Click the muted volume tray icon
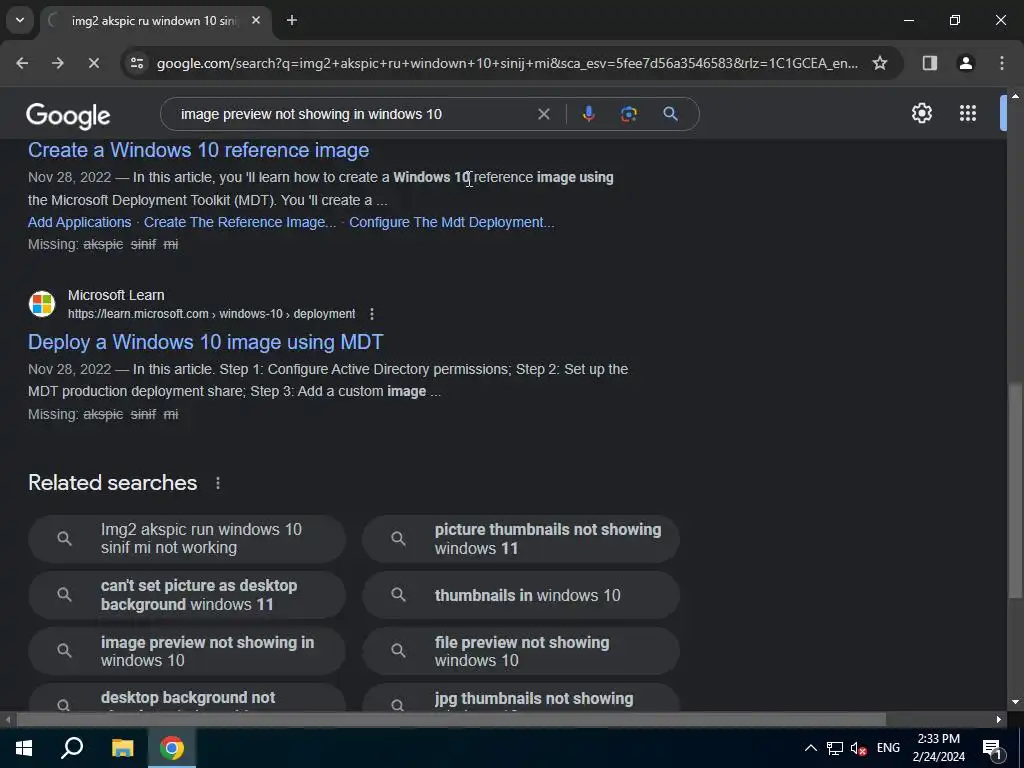This screenshot has height=768, width=1024. click(858, 748)
